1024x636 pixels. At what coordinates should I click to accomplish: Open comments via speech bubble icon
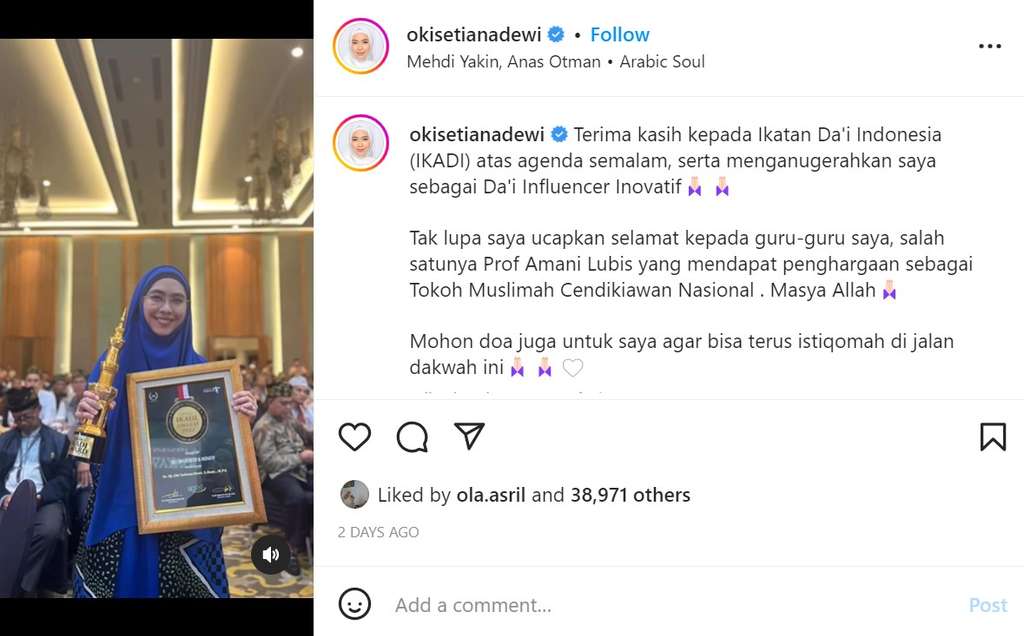click(x=412, y=436)
